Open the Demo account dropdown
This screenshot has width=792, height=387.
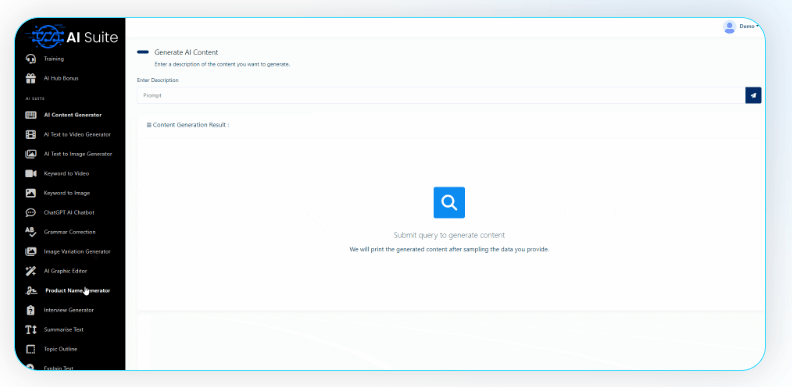pyautogui.click(x=749, y=26)
